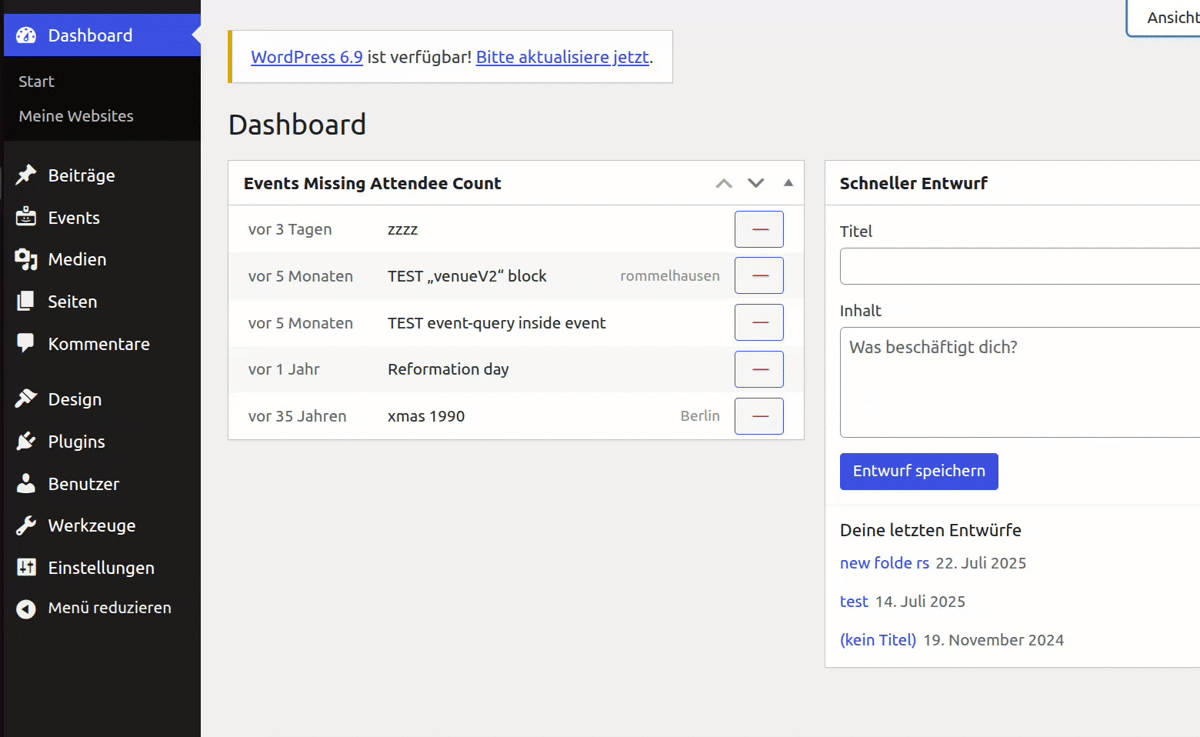
Task: Follow the Bitte aktualisiere jetzt link
Action: coord(562,57)
